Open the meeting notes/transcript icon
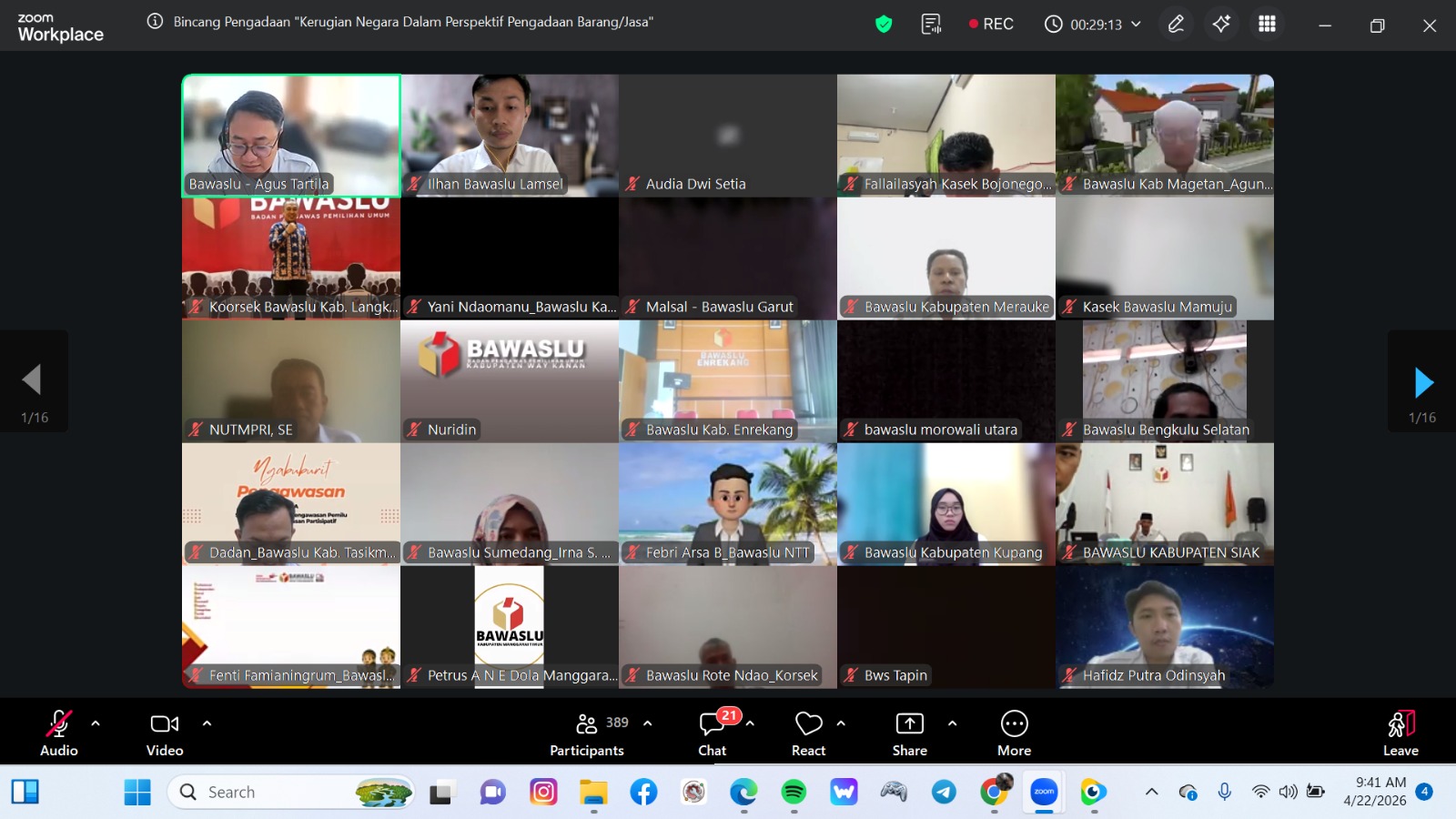Viewport: 1456px width, 819px height. [x=931, y=25]
